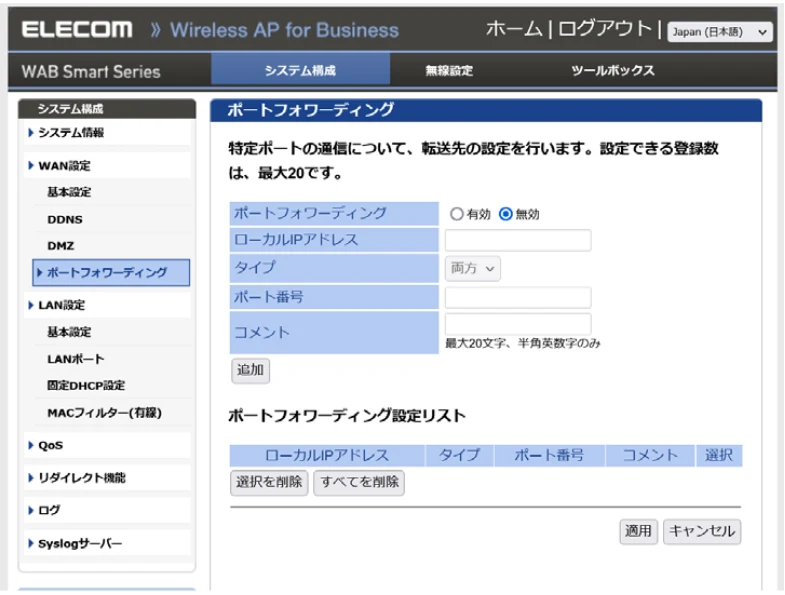Click the Wireless AP for Business title

click(x=284, y=30)
